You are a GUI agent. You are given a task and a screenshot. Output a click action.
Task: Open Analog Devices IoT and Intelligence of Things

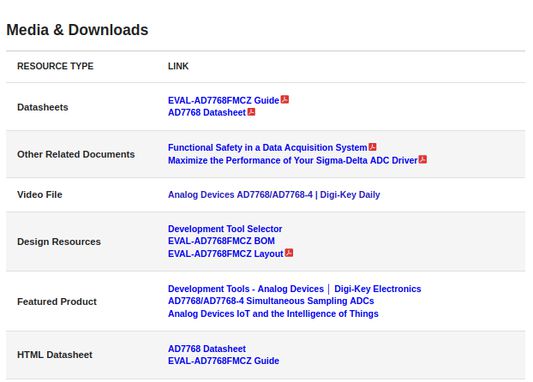point(273,314)
